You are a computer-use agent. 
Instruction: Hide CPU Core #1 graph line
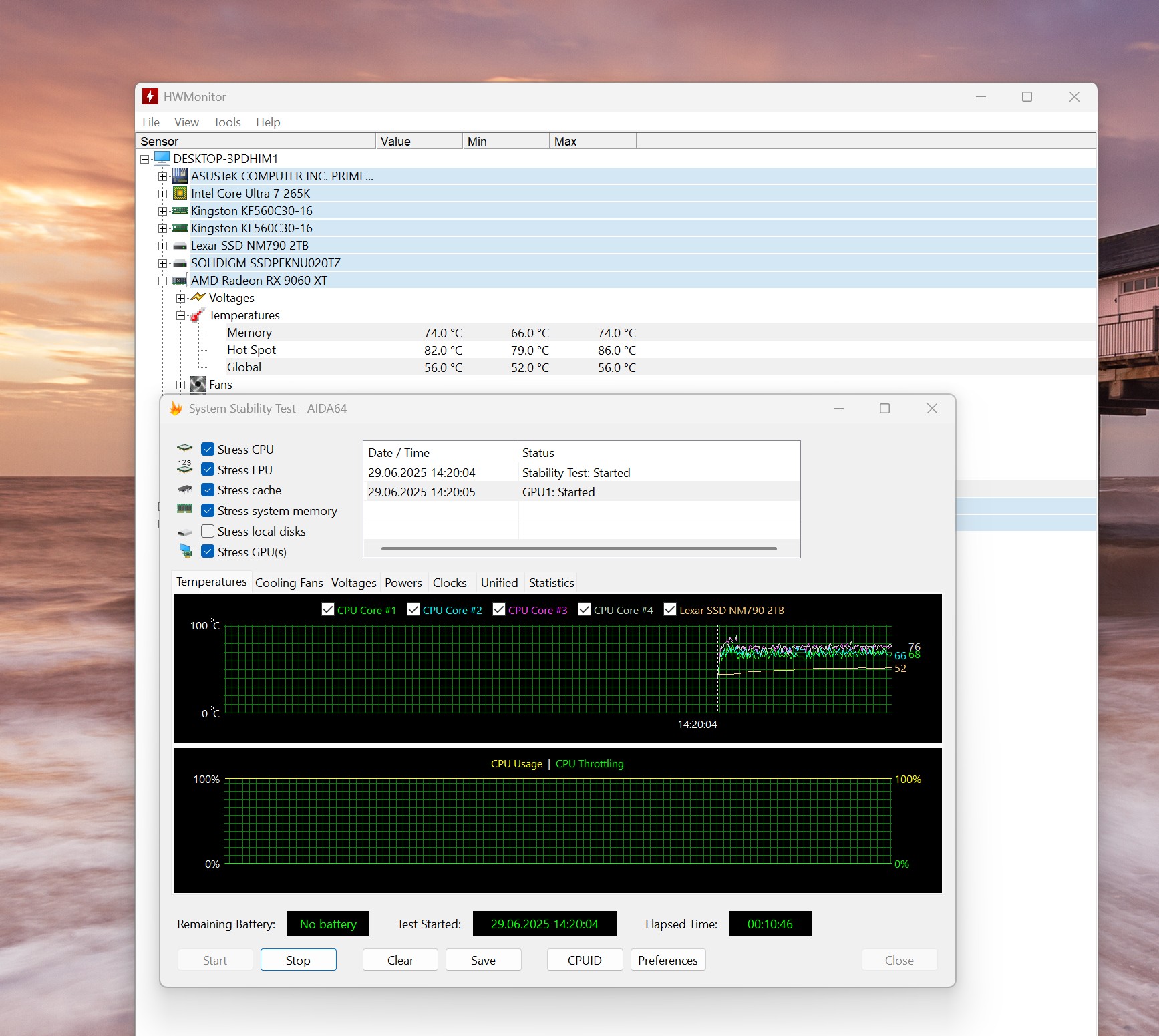328,609
